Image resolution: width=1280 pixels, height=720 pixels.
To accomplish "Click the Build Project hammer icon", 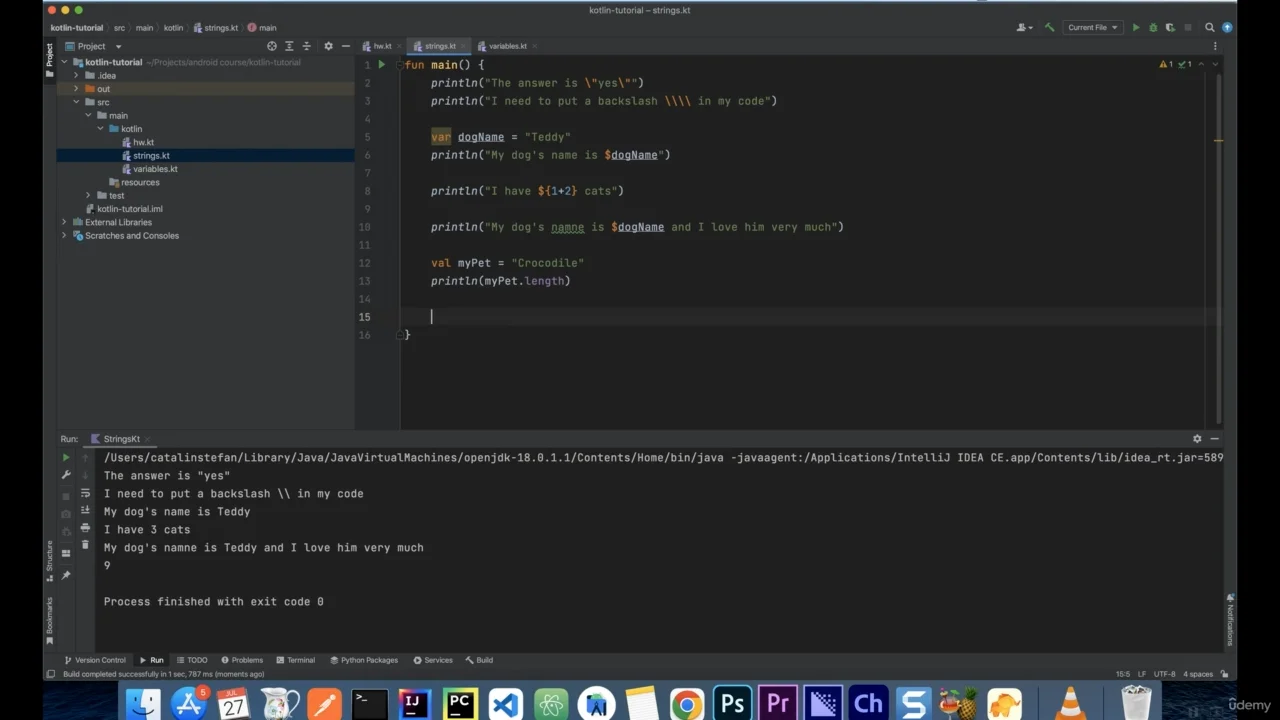I will (x=1050, y=28).
